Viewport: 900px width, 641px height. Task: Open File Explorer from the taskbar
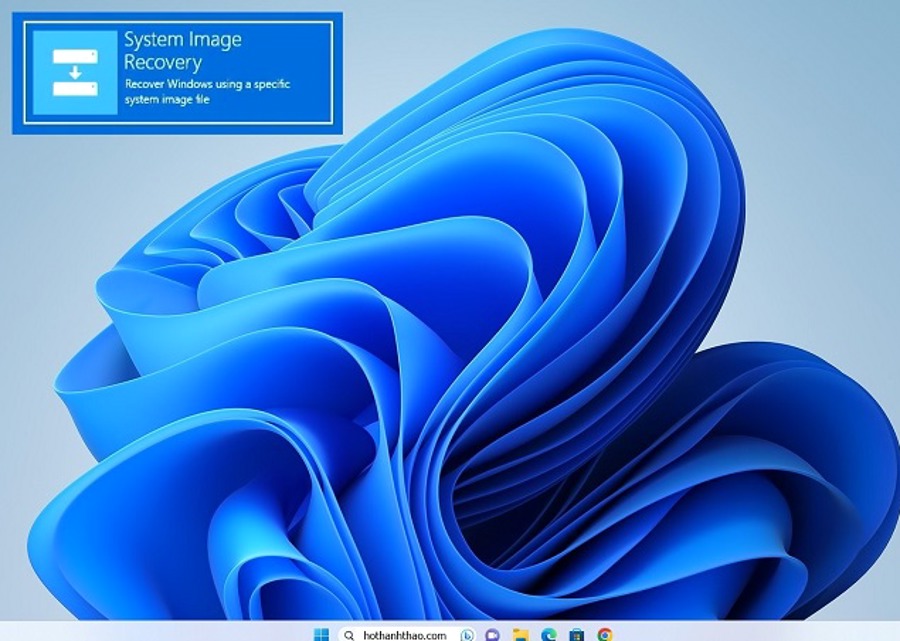[520, 635]
